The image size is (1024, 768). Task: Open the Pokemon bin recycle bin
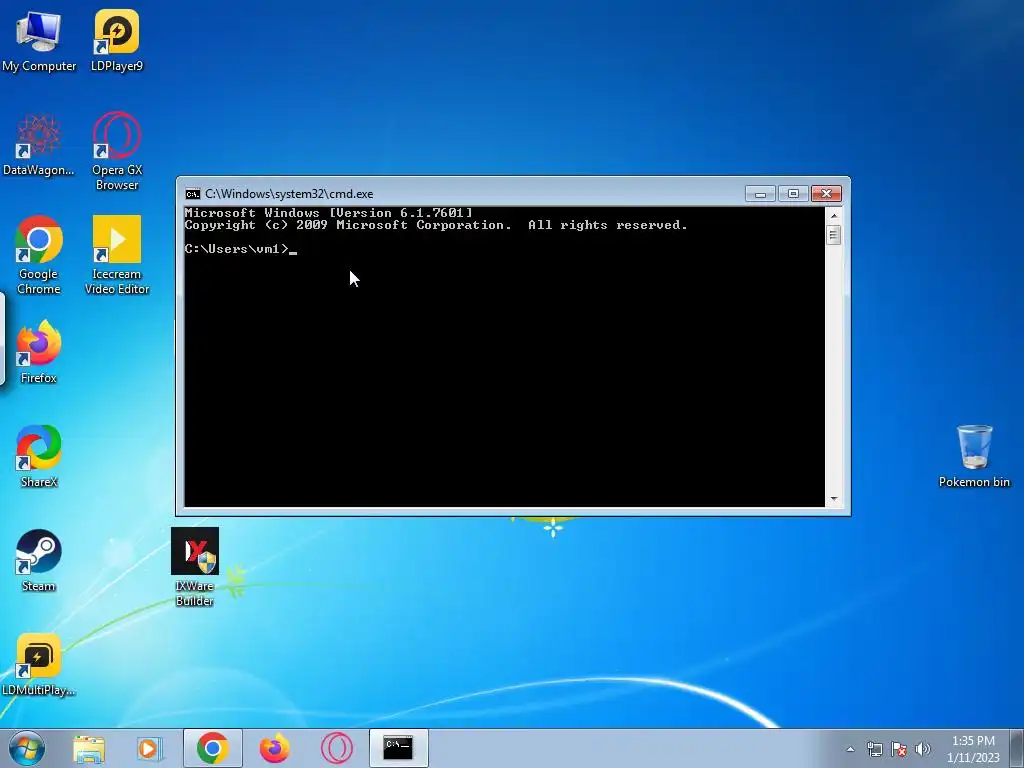pyautogui.click(x=974, y=456)
